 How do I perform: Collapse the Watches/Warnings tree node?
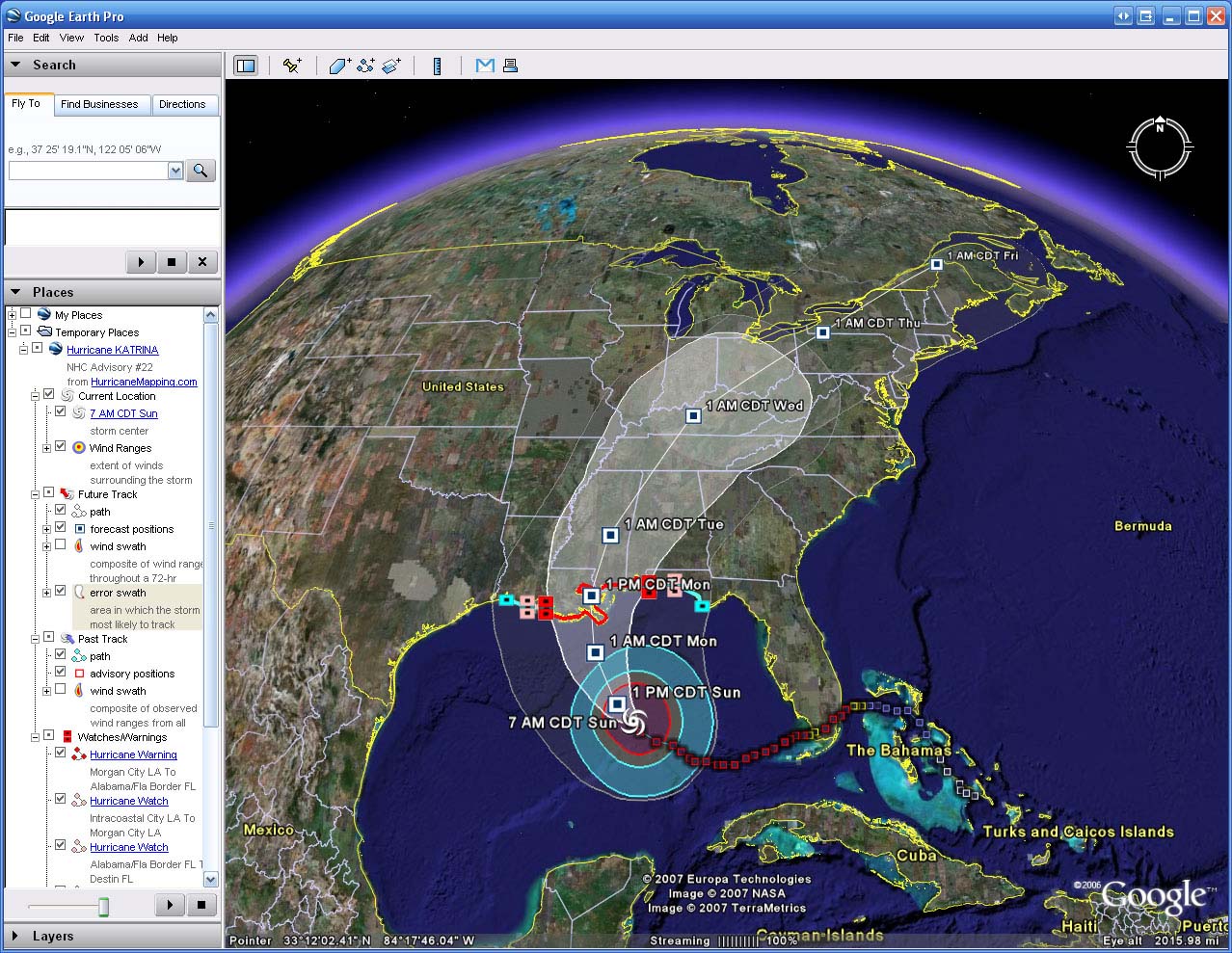tap(35, 737)
